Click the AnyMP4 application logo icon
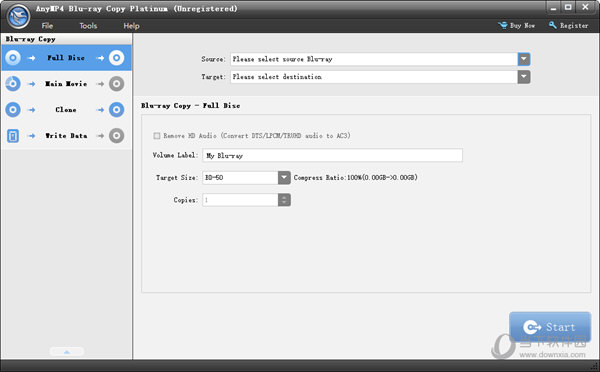Image resolution: width=600 pixels, height=372 pixels. coord(18,16)
